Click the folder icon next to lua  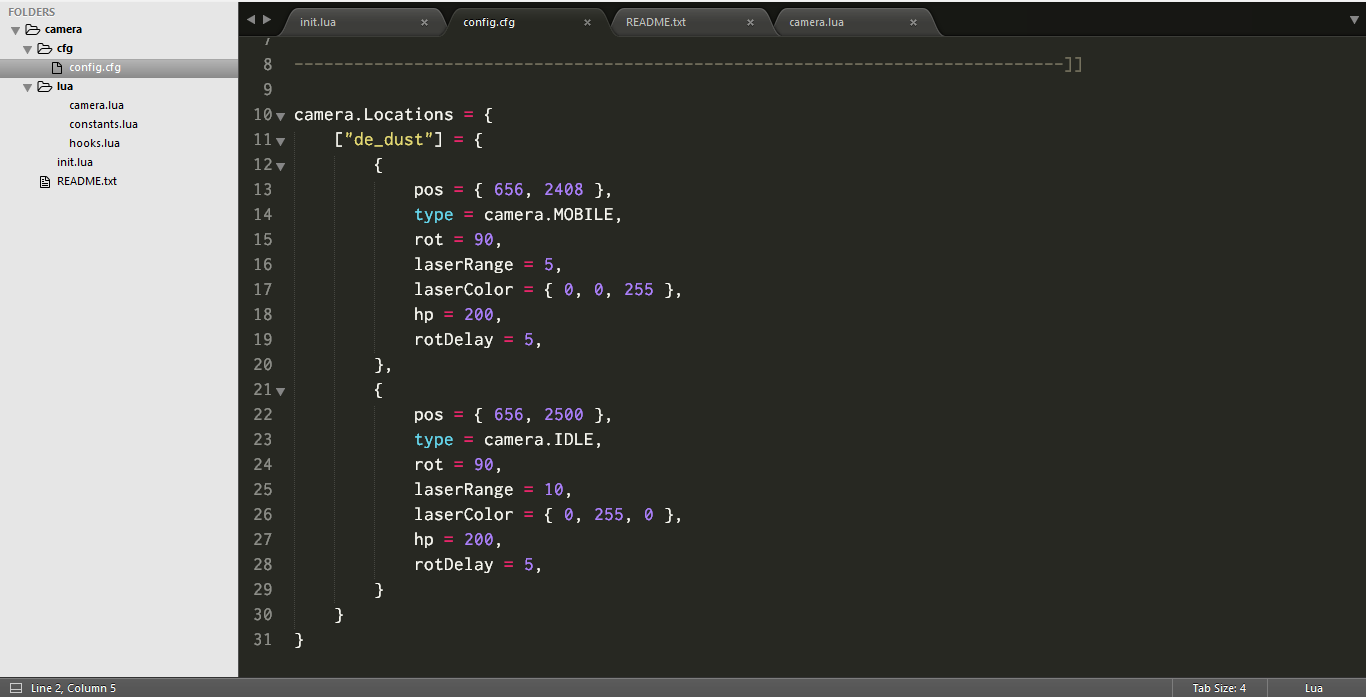44,86
